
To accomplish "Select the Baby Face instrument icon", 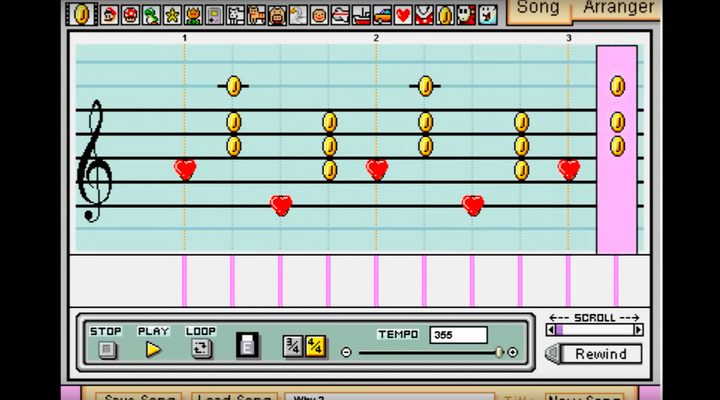I will point(319,15).
